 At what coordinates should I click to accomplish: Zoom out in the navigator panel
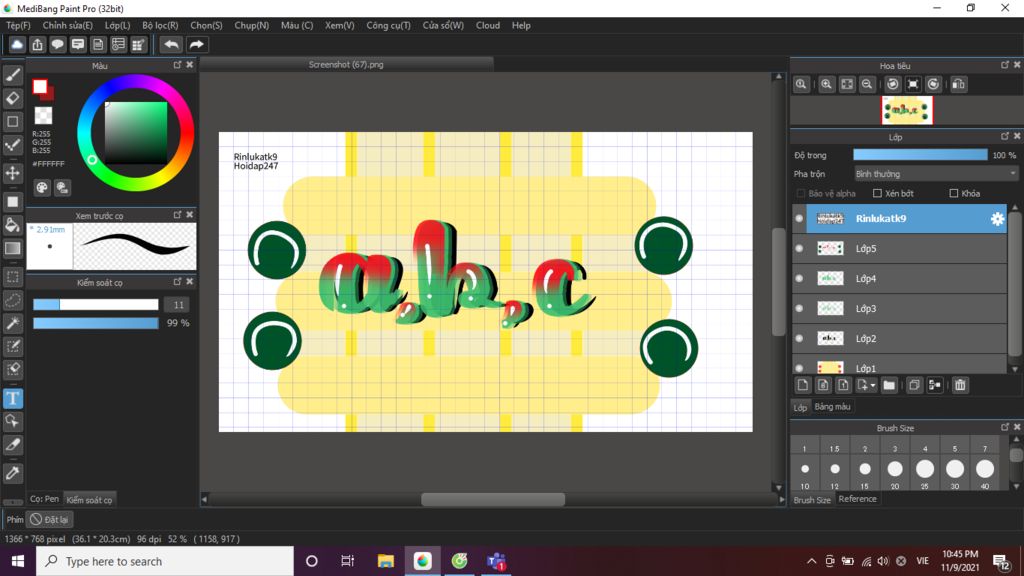click(x=867, y=84)
